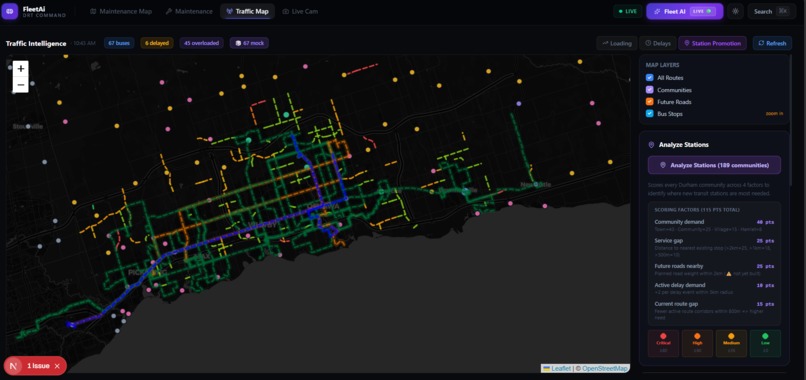
Task: Click the Traffic Intelligence title
Action: coord(36,43)
